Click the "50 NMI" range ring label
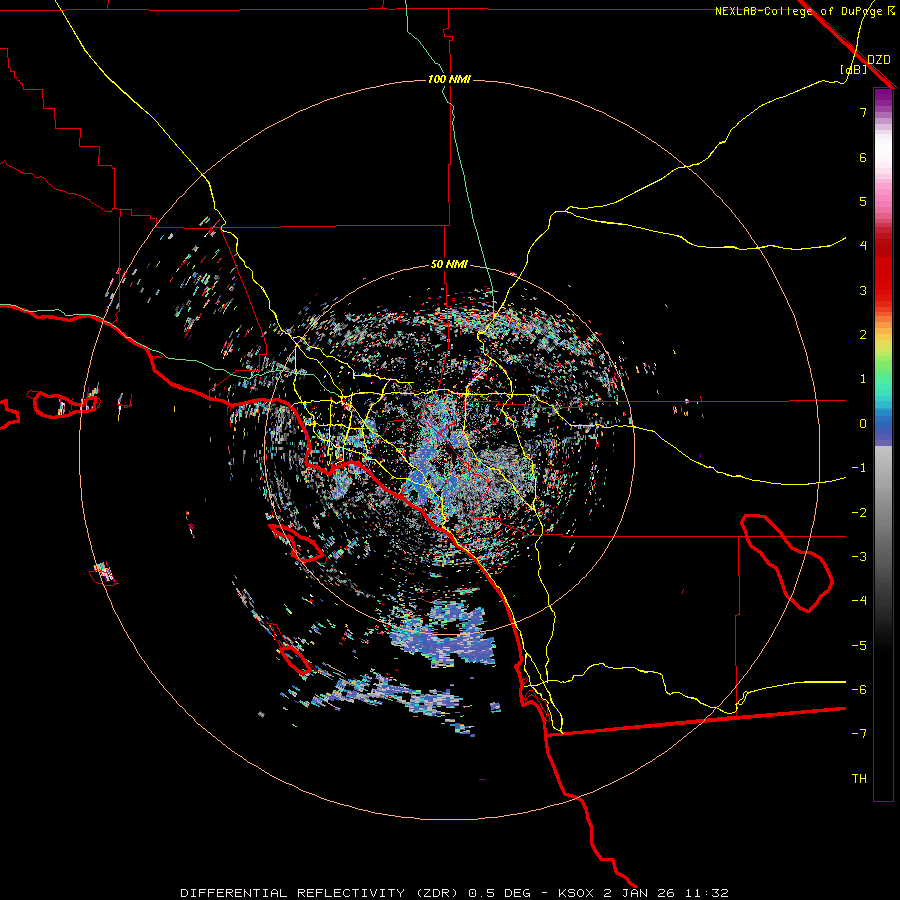 click(x=449, y=265)
